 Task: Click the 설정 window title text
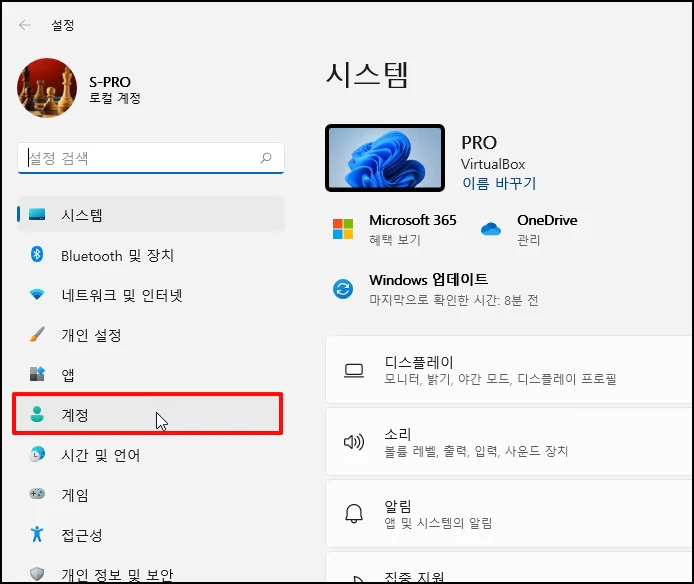[x=63, y=25]
